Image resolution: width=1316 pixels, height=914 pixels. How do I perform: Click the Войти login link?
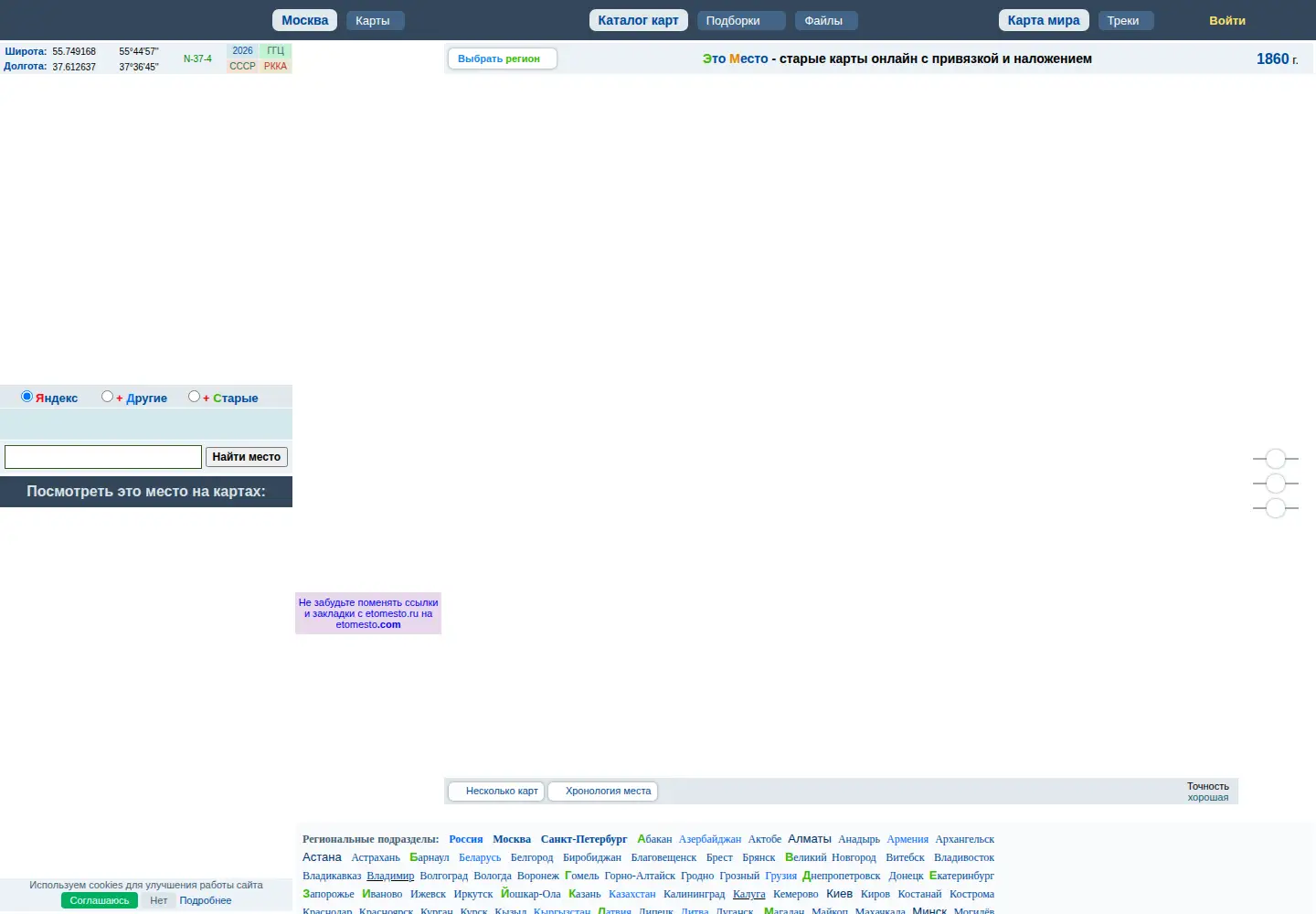tap(1227, 20)
